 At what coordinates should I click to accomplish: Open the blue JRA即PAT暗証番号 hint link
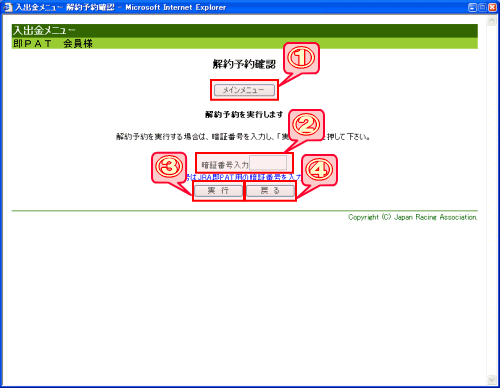click(x=244, y=177)
